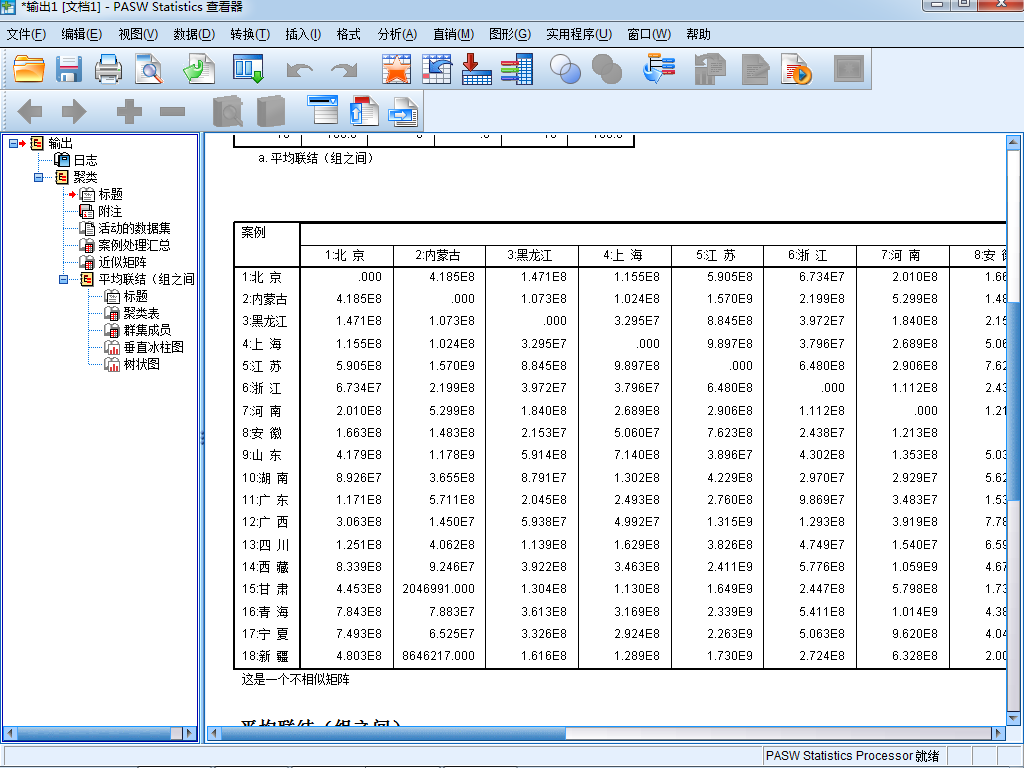This screenshot has width=1024, height=768.
Task: Click the Insert Heading toolbar icon
Action: pos(323,110)
